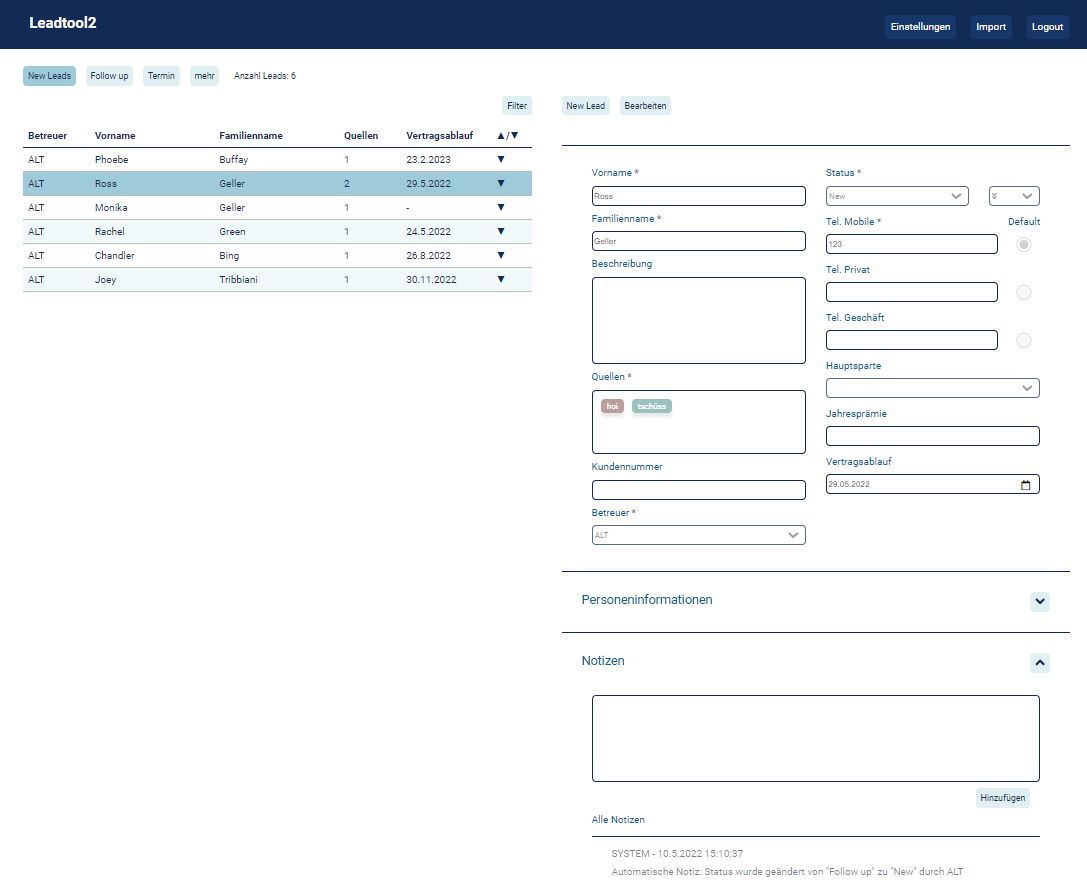
Task: Select the 'hoi' source tag
Action: point(612,406)
